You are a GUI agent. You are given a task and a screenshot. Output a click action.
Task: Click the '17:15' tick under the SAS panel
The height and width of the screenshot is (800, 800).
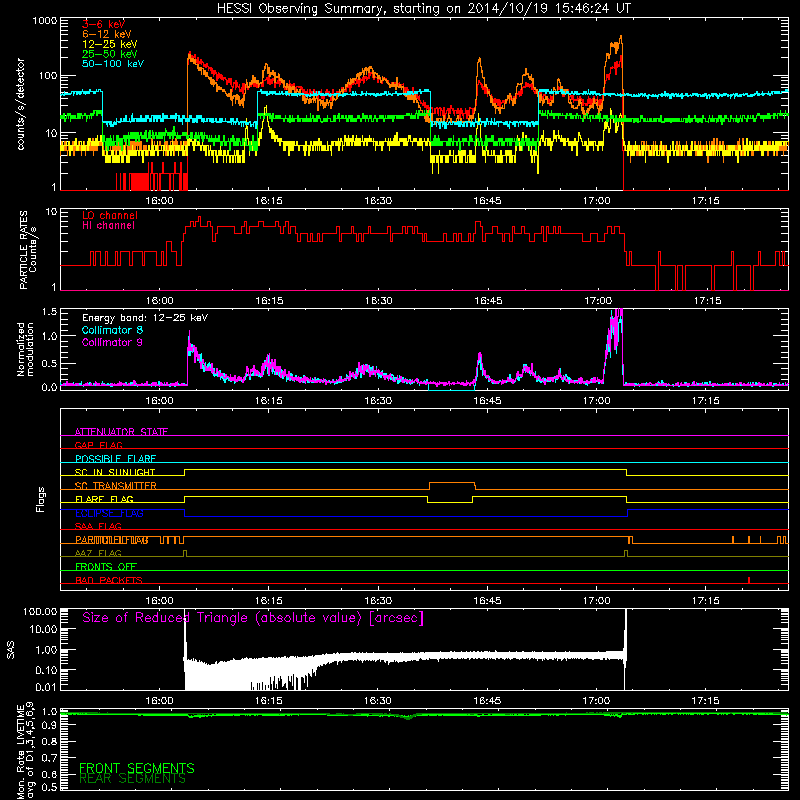pos(706,701)
